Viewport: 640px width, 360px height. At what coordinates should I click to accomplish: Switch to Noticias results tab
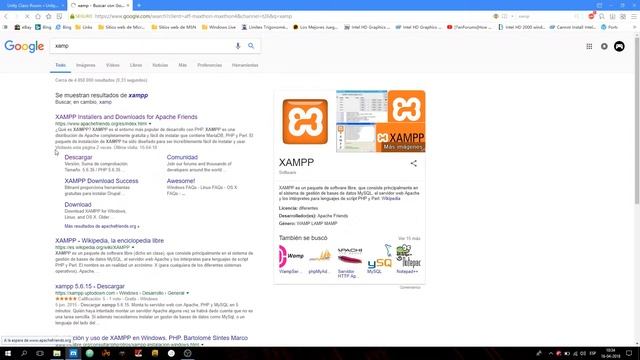pyautogui.click(x=160, y=65)
